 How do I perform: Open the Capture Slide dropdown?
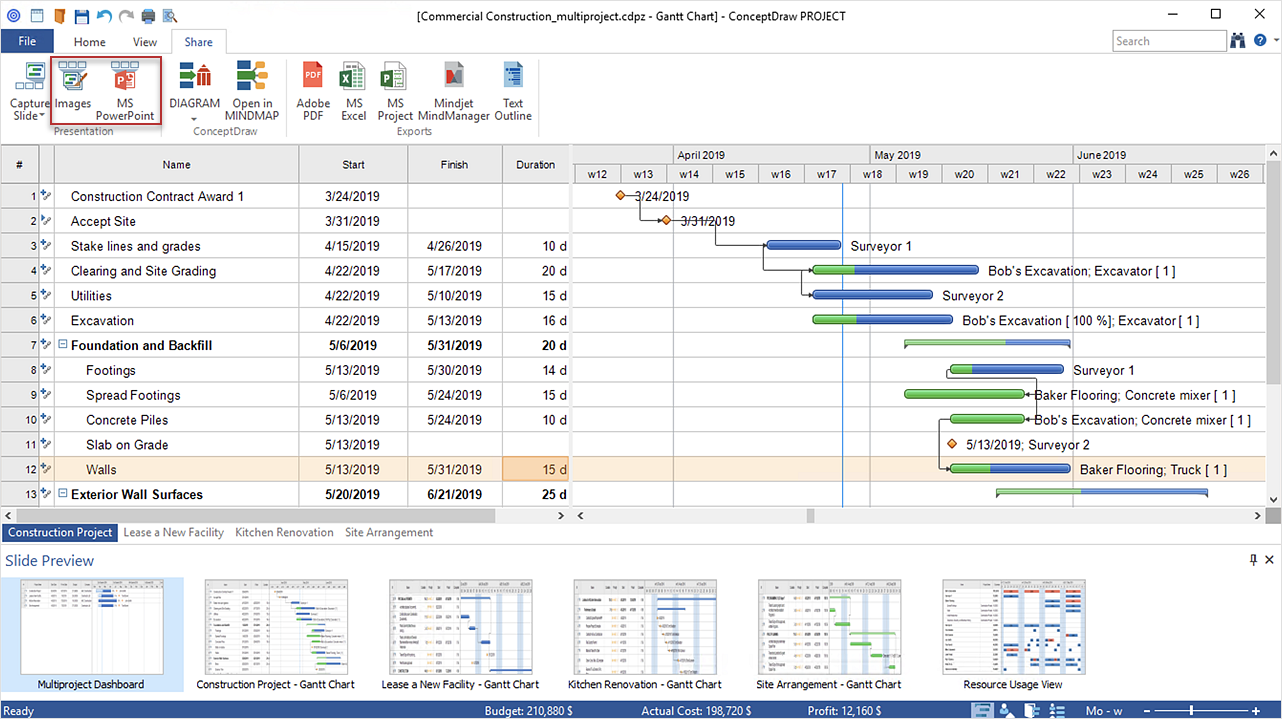point(29,110)
